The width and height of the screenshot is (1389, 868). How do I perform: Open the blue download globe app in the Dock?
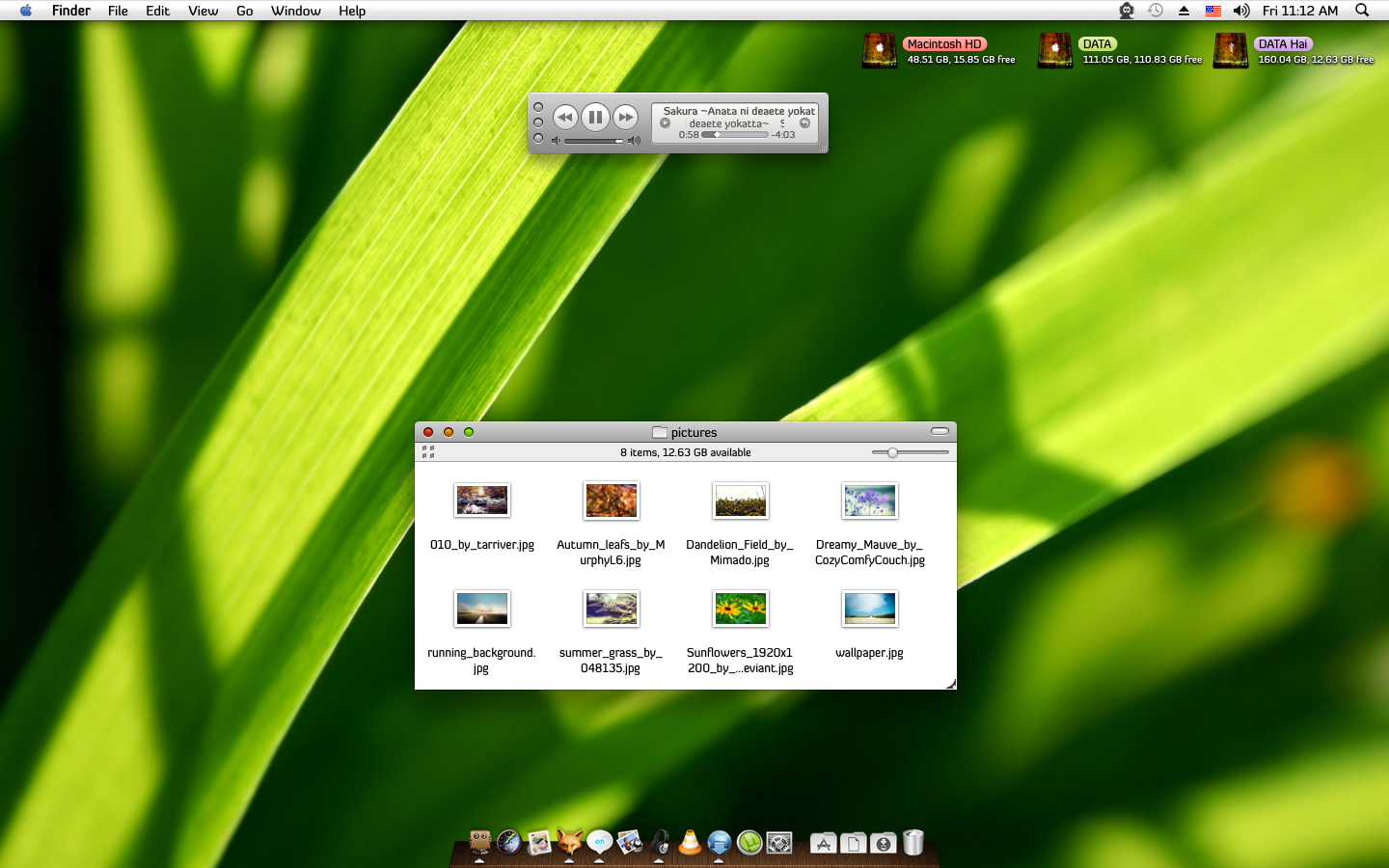coord(720,842)
